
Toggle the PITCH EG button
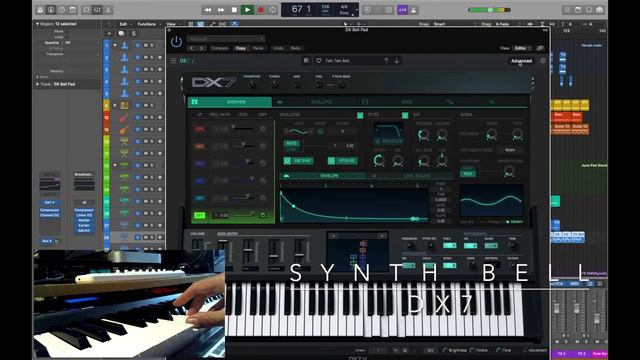342,161
